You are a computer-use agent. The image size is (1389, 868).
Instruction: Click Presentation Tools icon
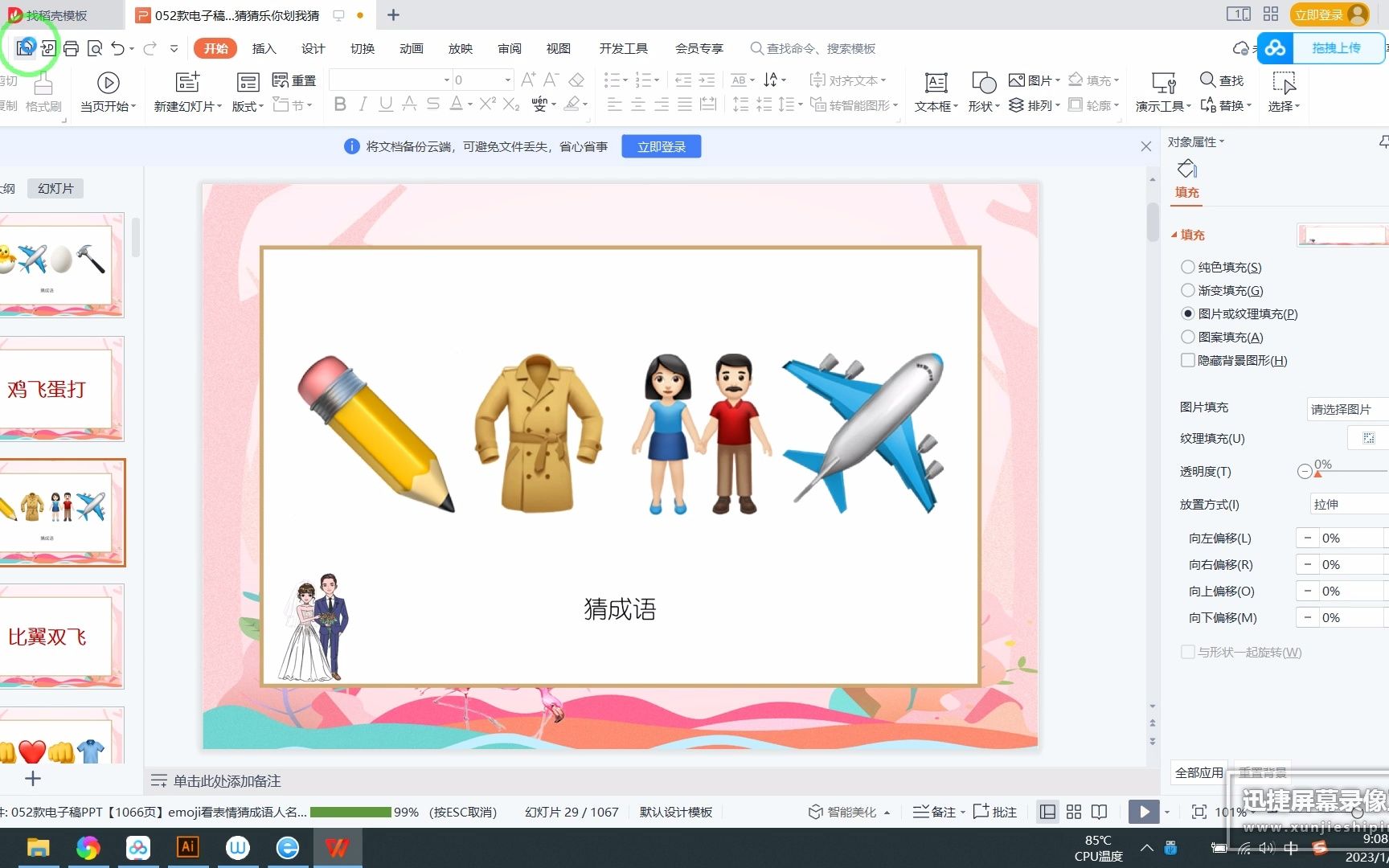click(1163, 82)
